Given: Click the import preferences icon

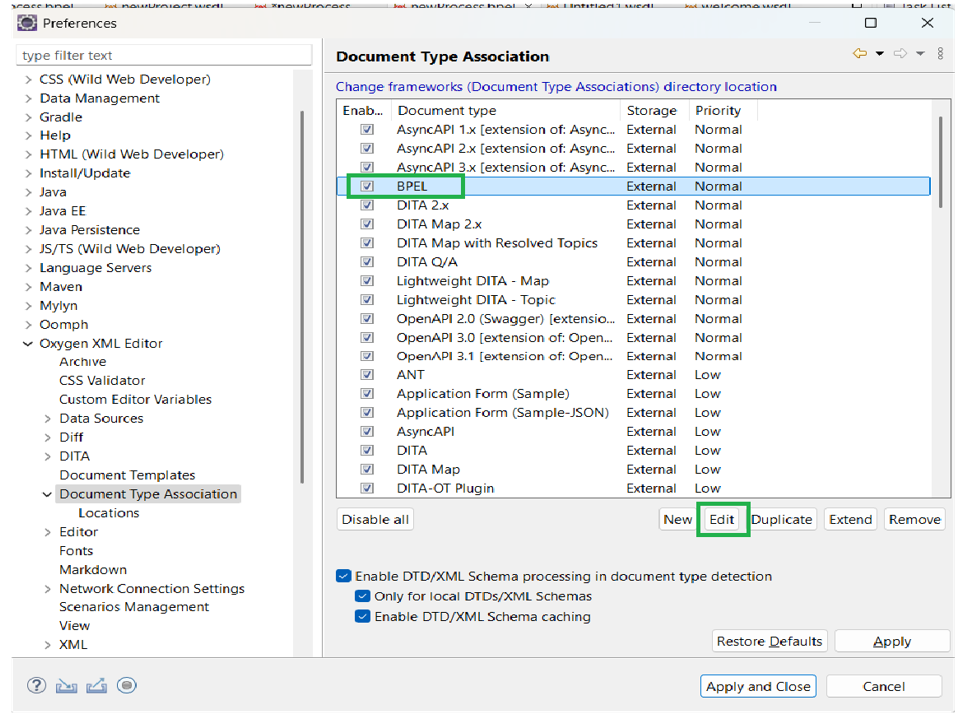Looking at the screenshot, I should pyautogui.click(x=66, y=685).
